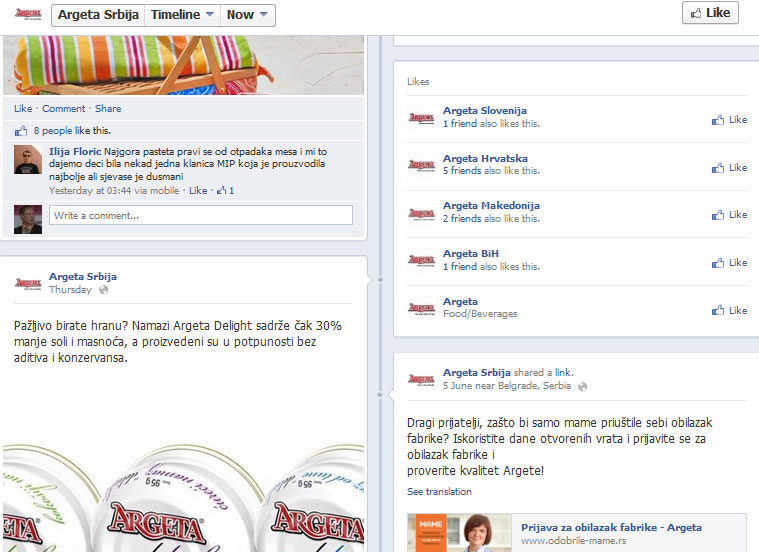759x552 pixels.
Task: Like the Argeta Srbija page with the top button
Action: coord(710,13)
